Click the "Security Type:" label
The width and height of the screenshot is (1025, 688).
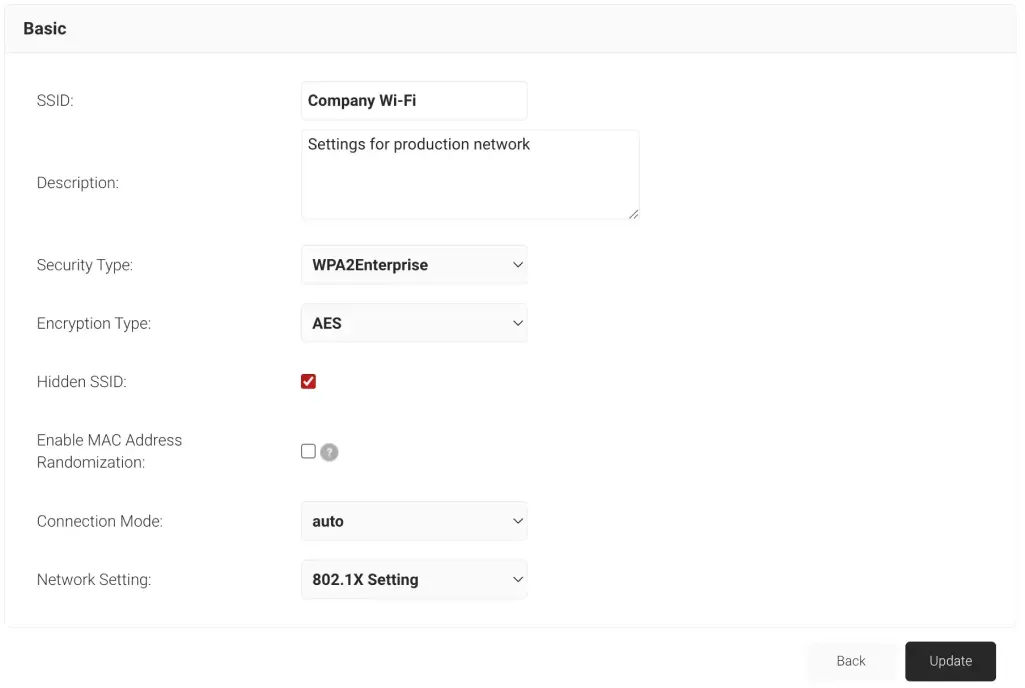coord(85,265)
